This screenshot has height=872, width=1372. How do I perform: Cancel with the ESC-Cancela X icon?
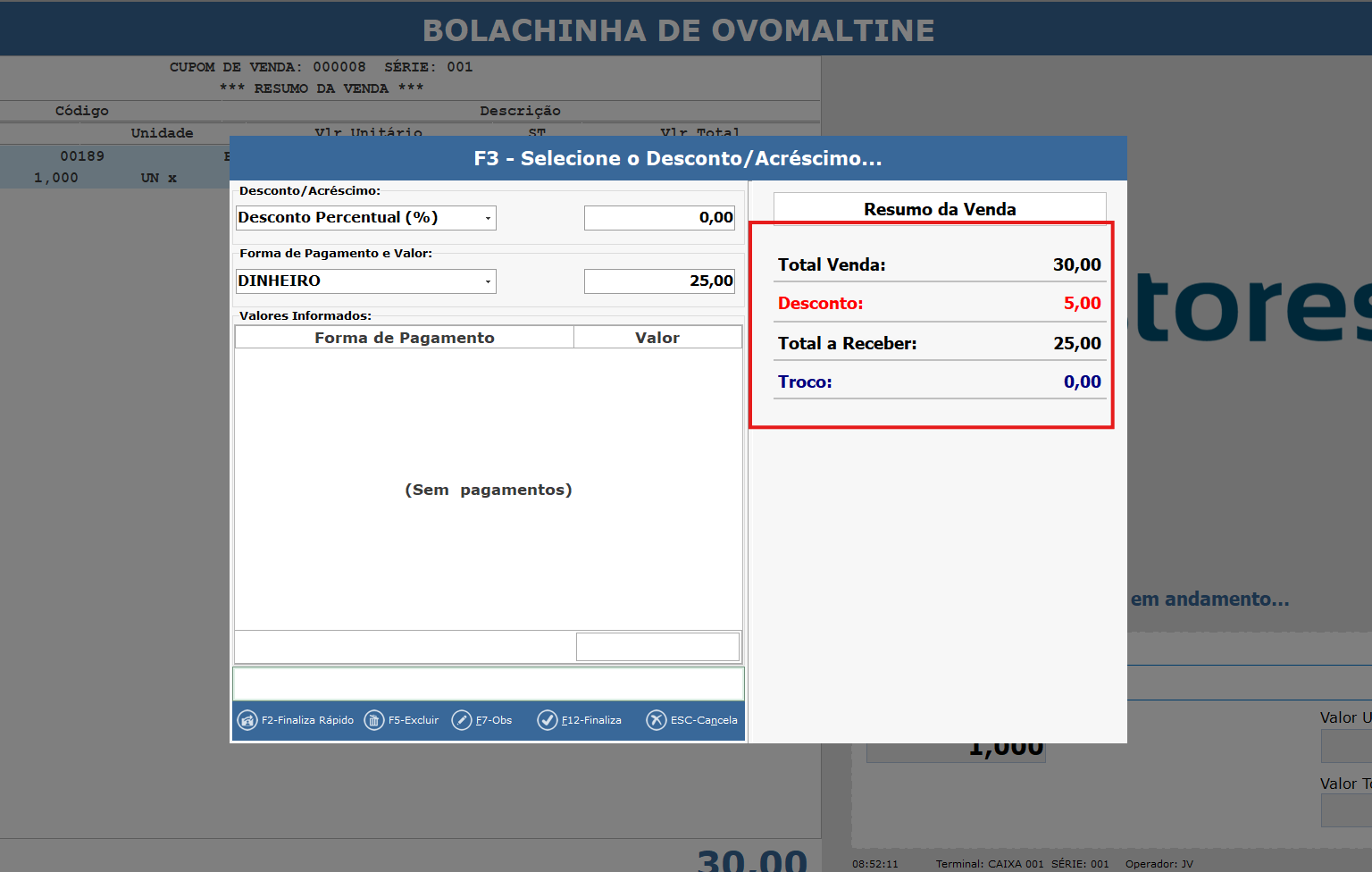tap(657, 720)
